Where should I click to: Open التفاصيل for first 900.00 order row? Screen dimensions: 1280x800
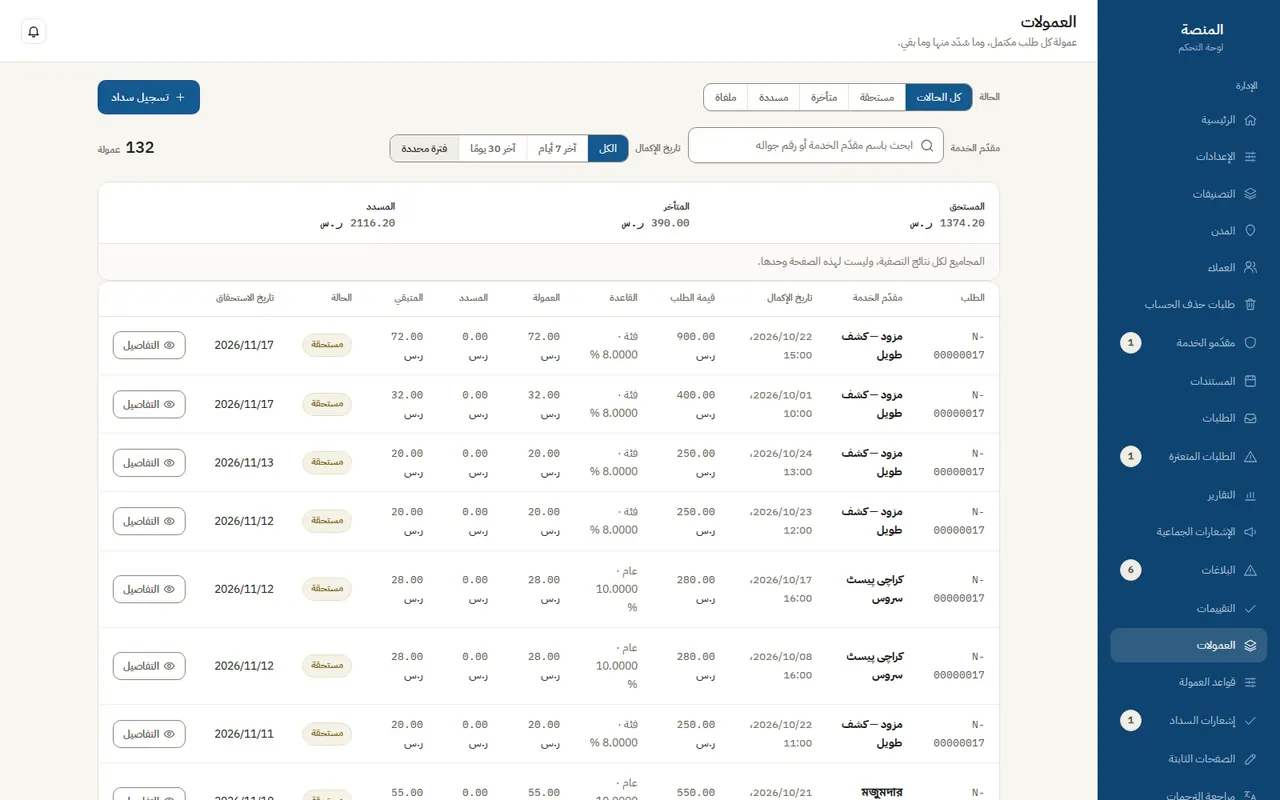click(x=149, y=345)
